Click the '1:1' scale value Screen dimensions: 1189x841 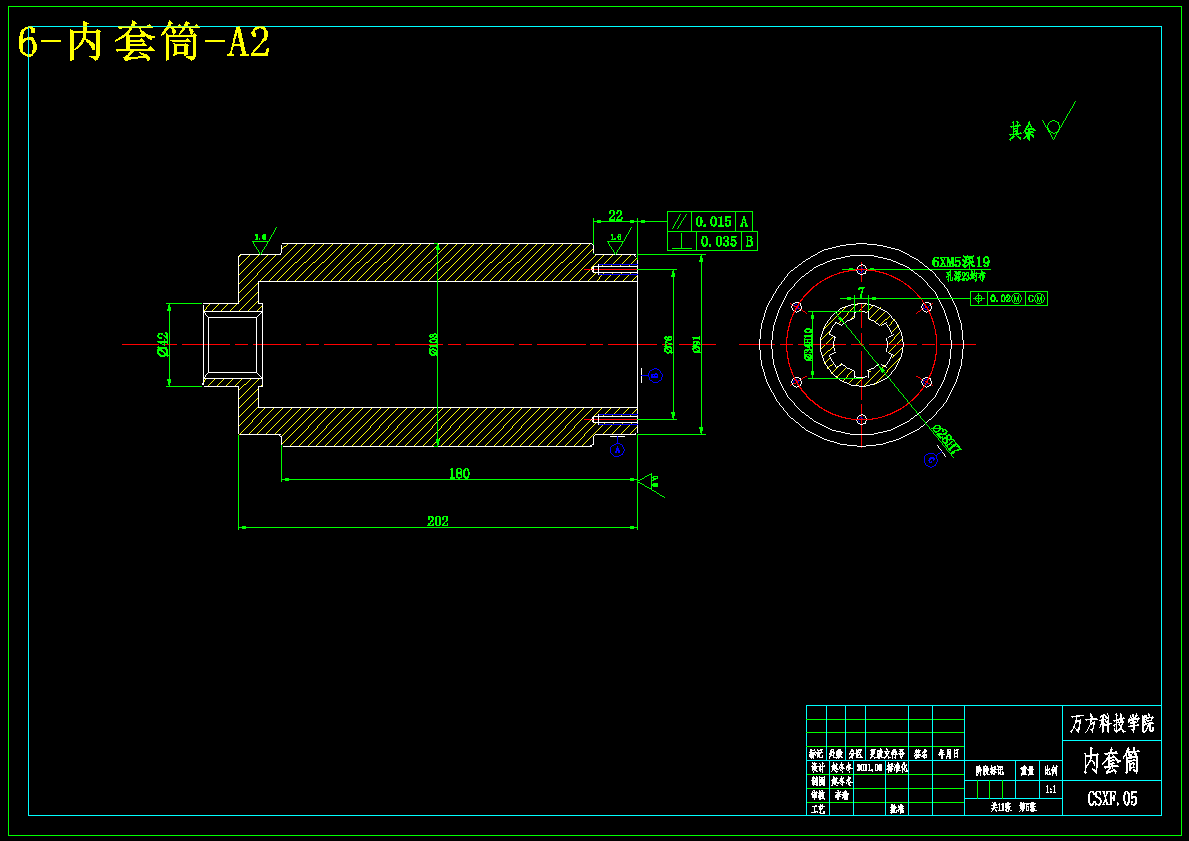(x=1051, y=789)
